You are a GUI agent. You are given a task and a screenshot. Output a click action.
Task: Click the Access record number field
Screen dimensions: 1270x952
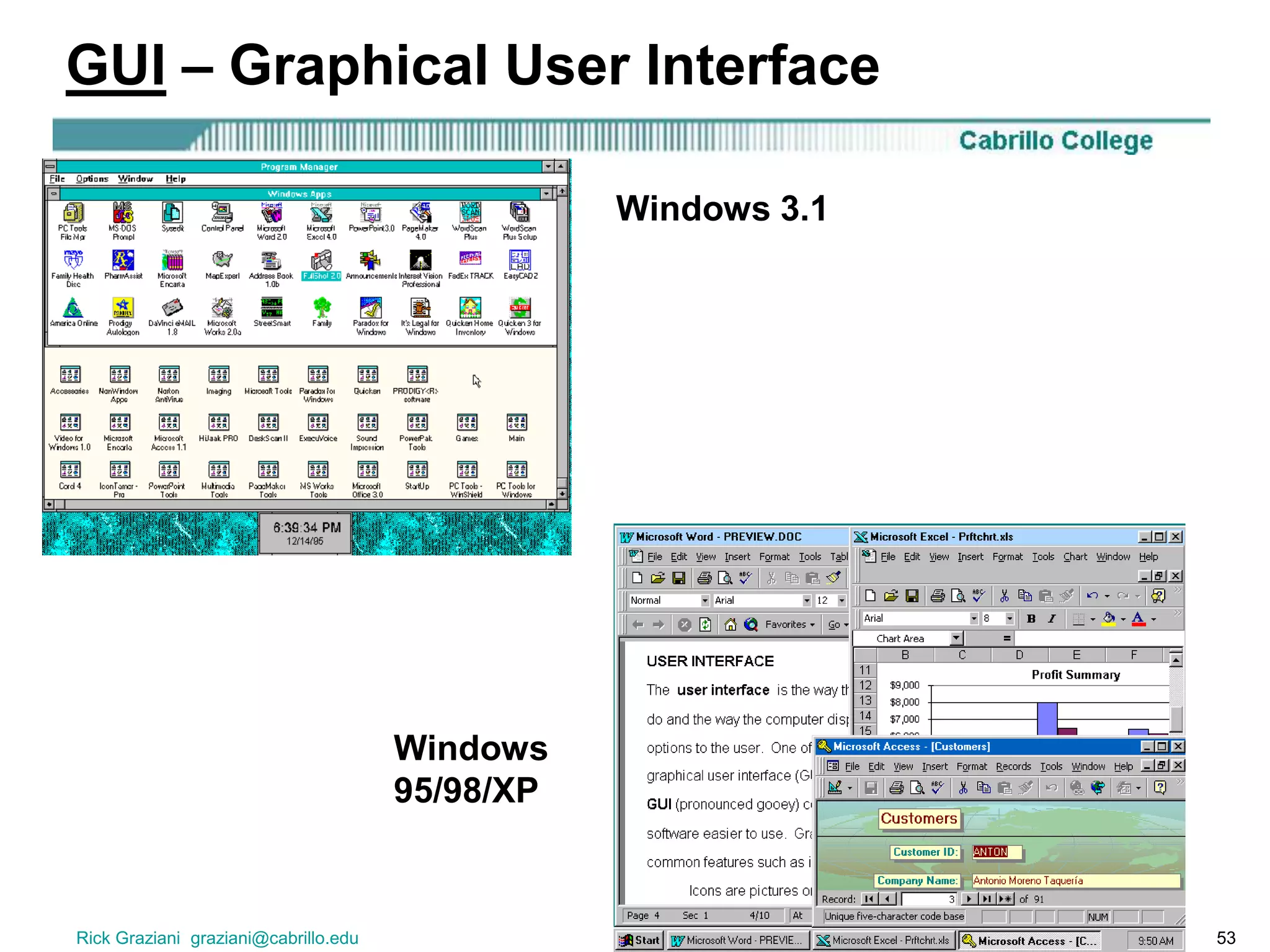928,899
